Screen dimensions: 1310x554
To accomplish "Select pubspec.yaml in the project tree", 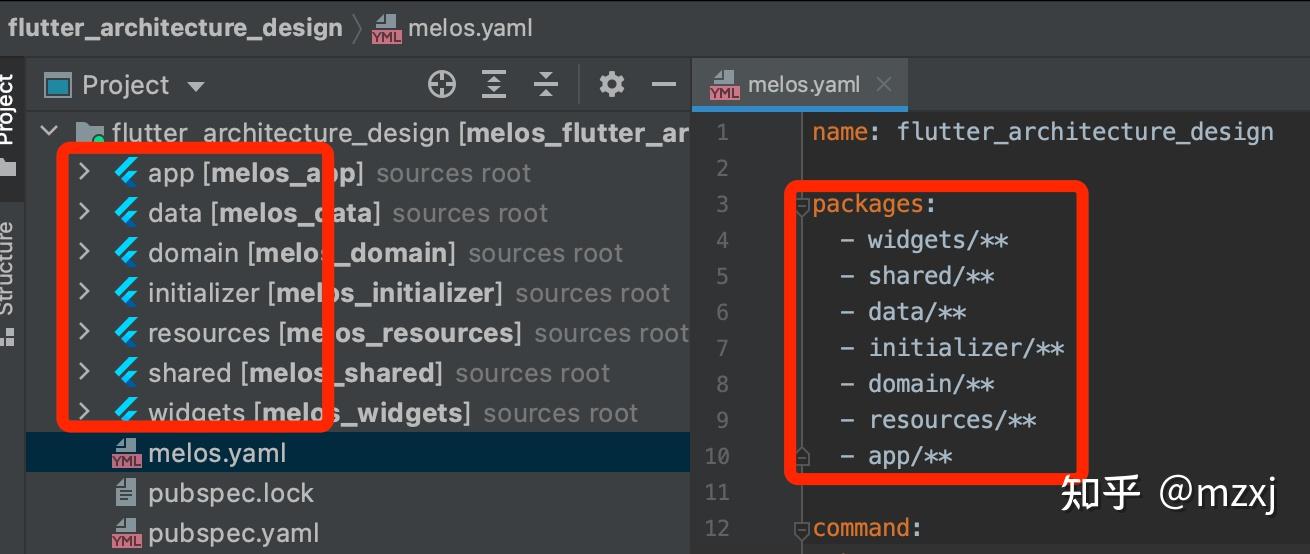I will point(233,532).
